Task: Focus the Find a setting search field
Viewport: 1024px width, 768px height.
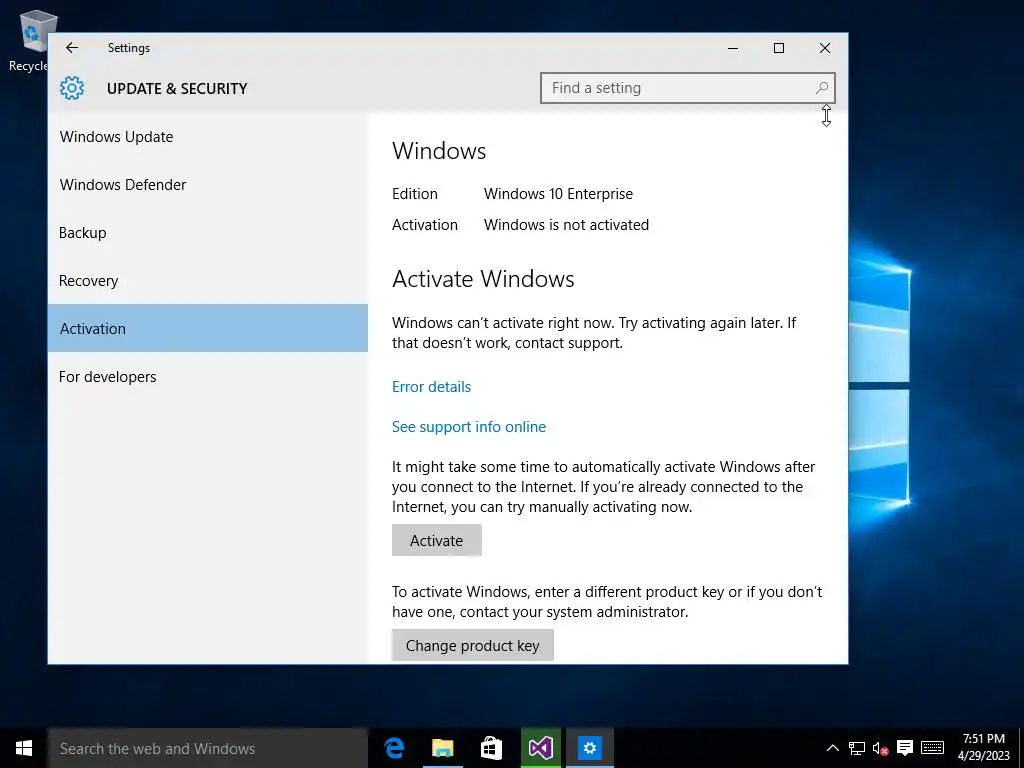Action: [688, 88]
